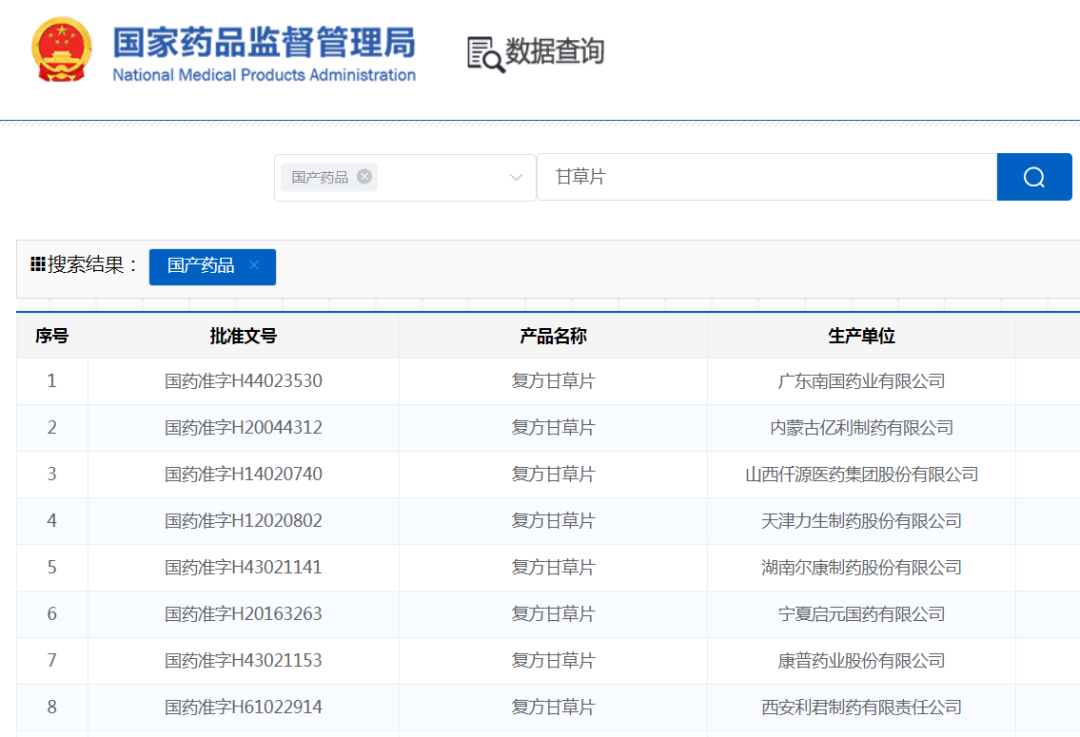Click 复方甘草片 in row 8
The width and height of the screenshot is (1080, 737).
[553, 707]
